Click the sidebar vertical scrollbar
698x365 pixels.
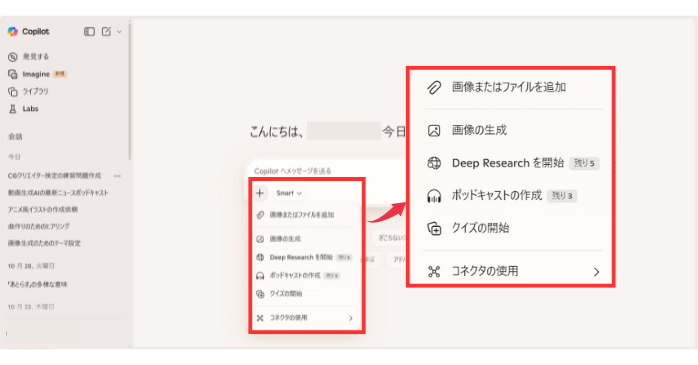pyautogui.click(x=130, y=93)
